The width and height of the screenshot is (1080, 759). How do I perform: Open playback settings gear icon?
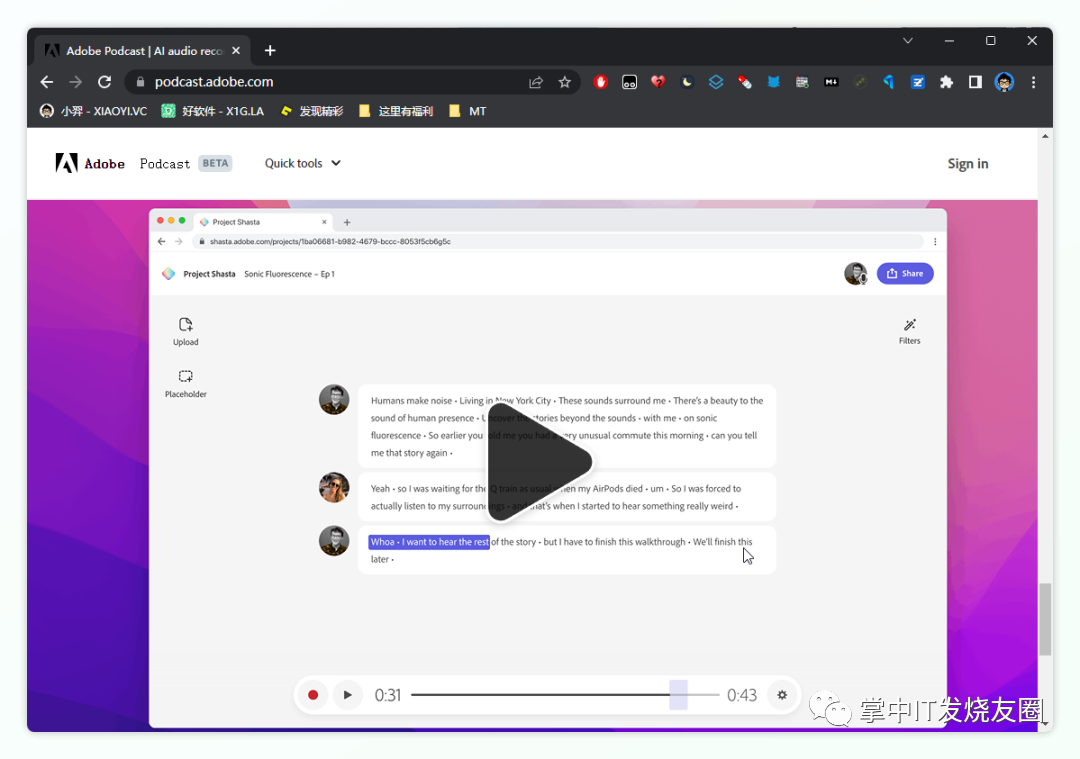tap(782, 695)
